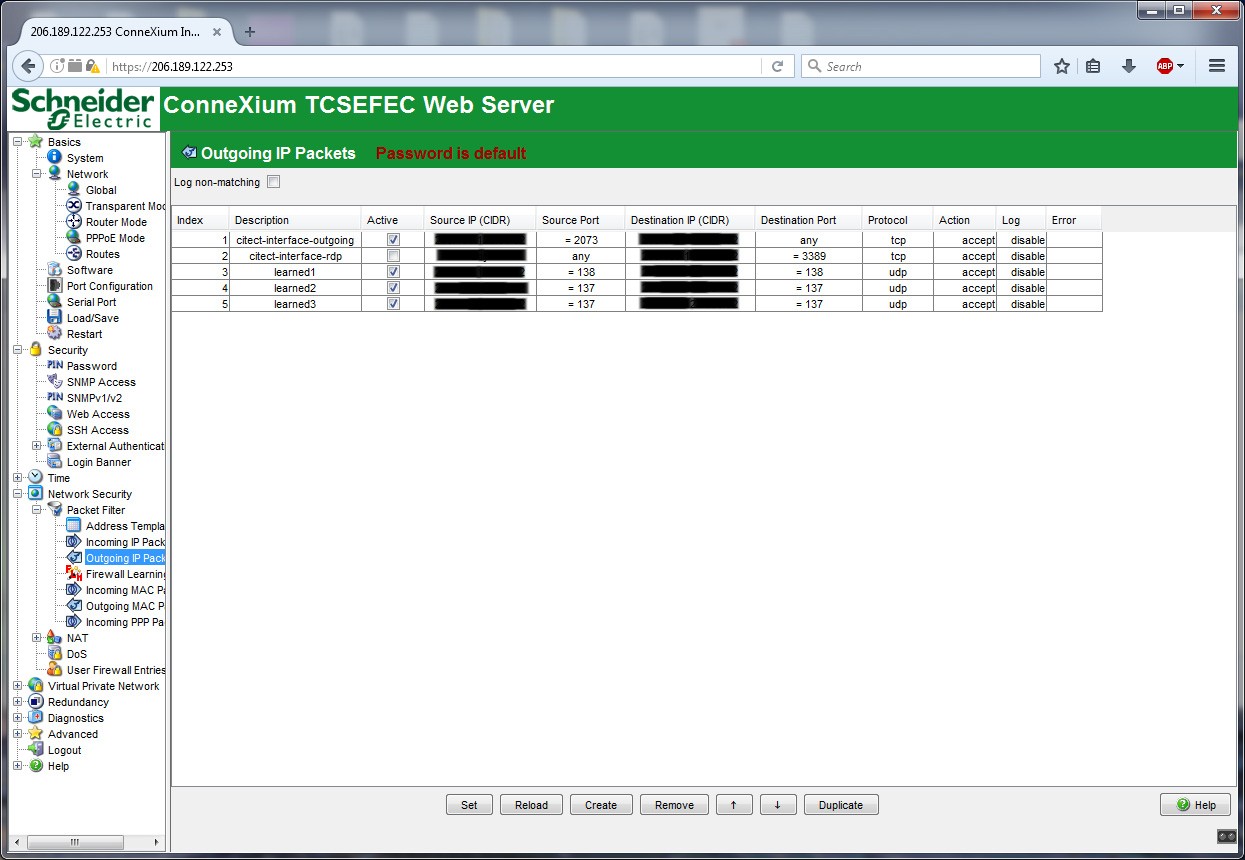Enable Active for citect-interface-rdp rule
The width and height of the screenshot is (1245, 860).
tap(393, 256)
